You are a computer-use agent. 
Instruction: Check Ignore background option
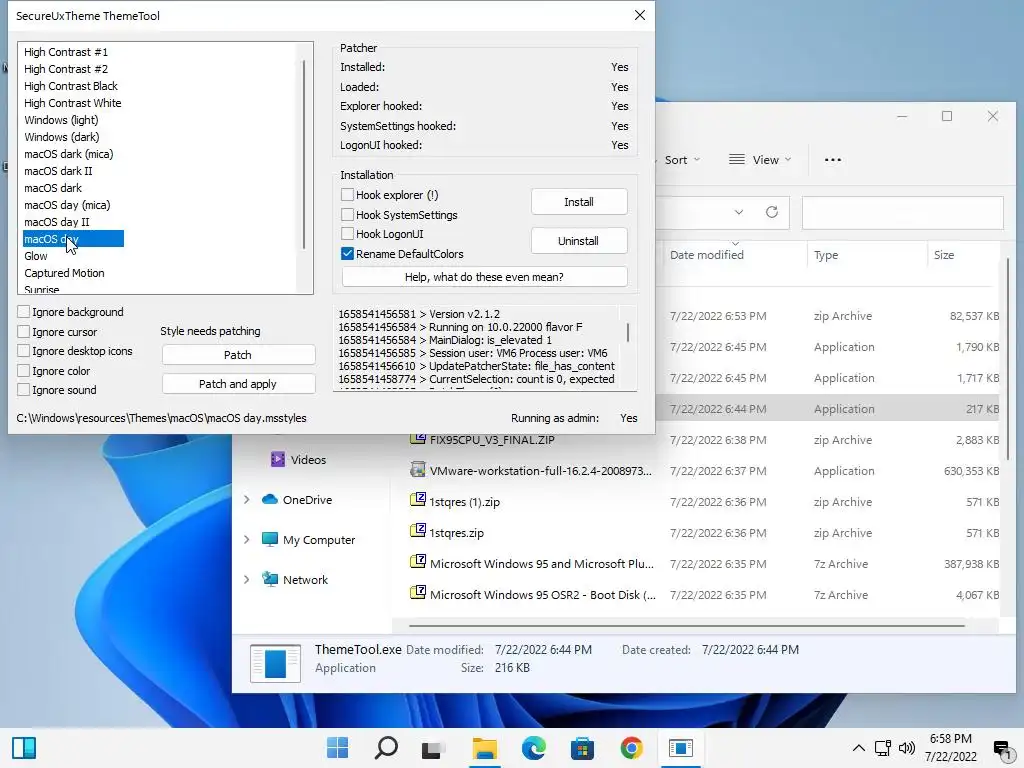pos(24,312)
